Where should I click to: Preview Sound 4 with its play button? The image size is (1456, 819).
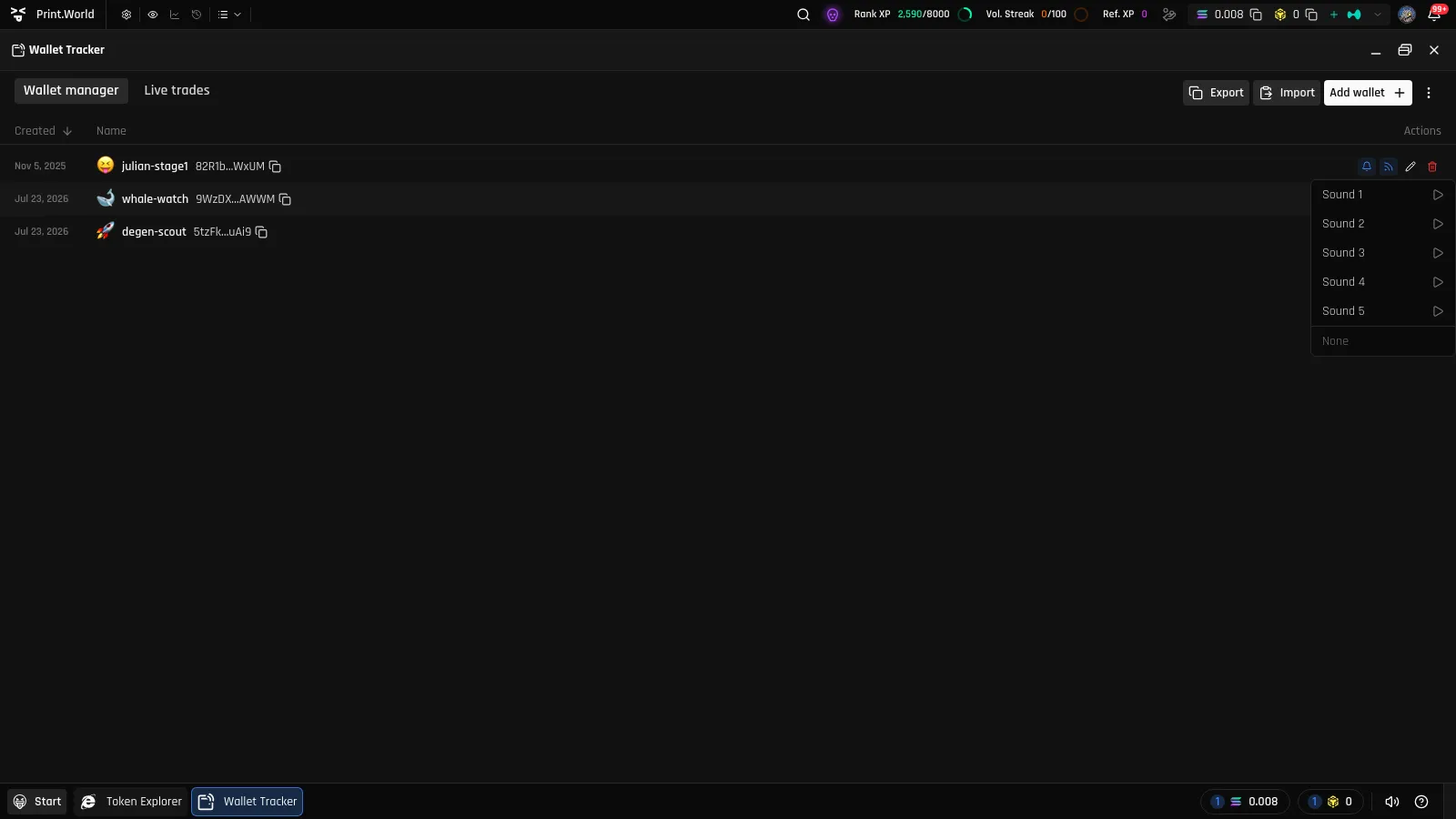[1438, 282]
